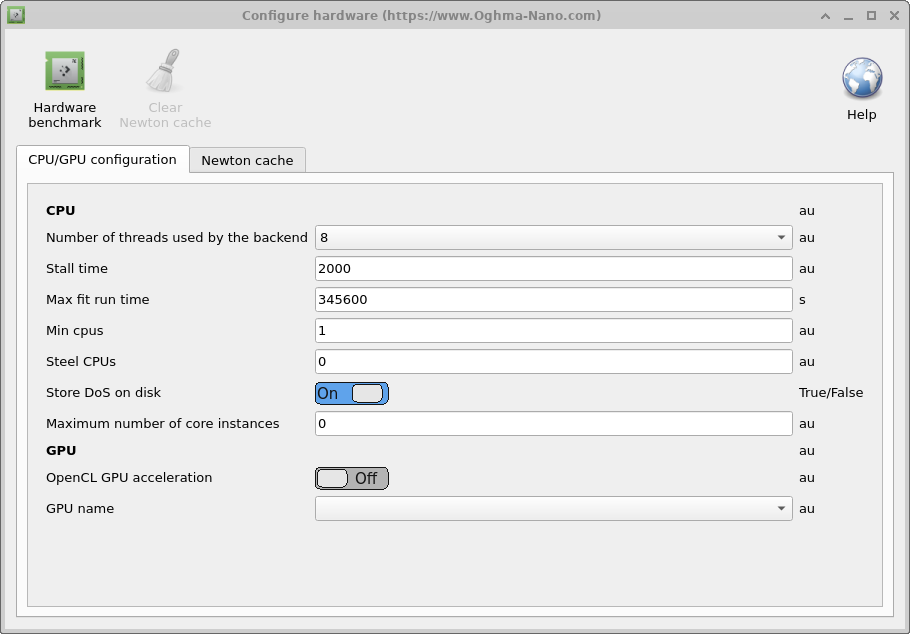Switch to the Newton cache tab
This screenshot has height=634, width=910.
click(246, 159)
